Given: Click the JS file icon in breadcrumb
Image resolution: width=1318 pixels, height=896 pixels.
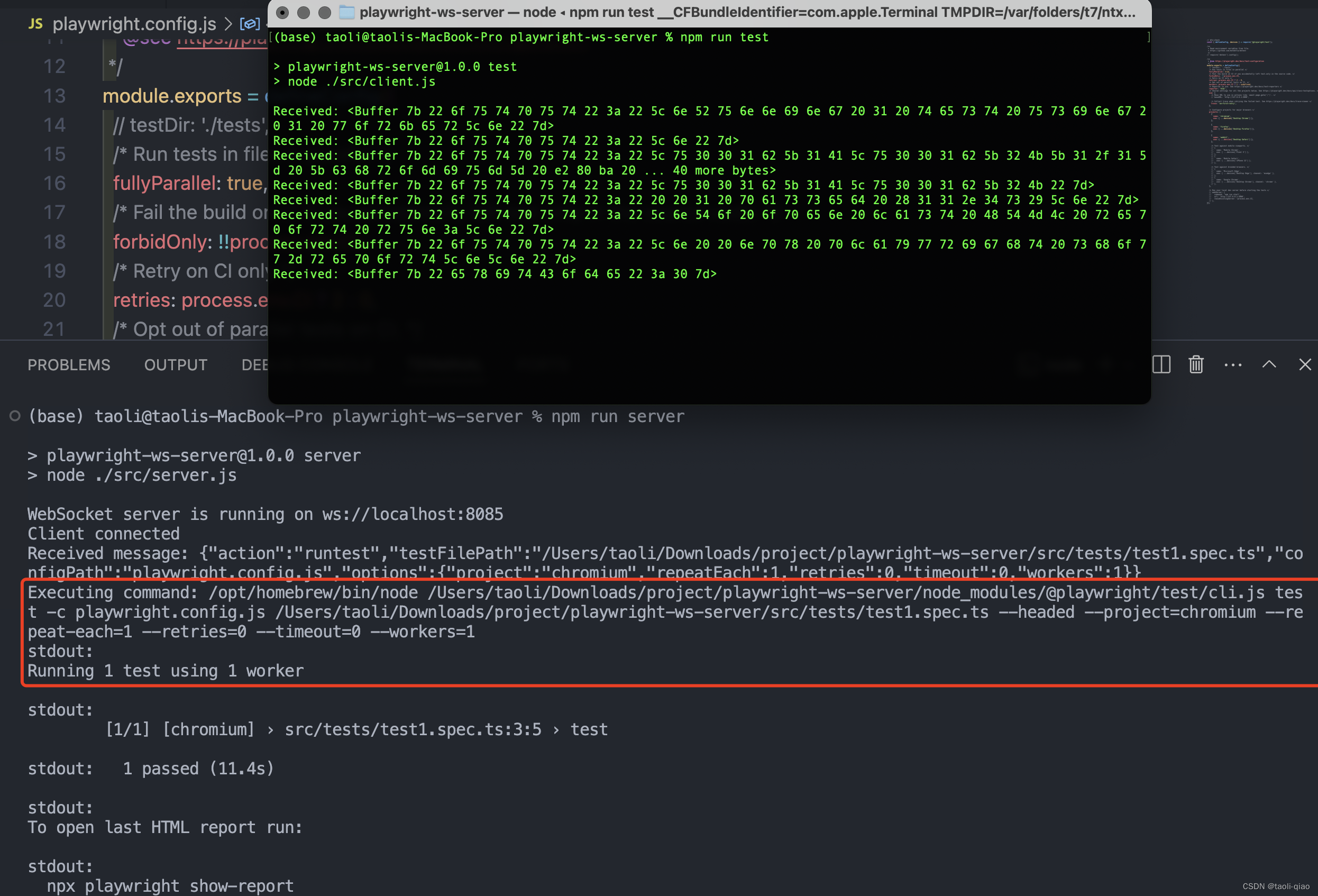Looking at the screenshot, I should (36, 24).
